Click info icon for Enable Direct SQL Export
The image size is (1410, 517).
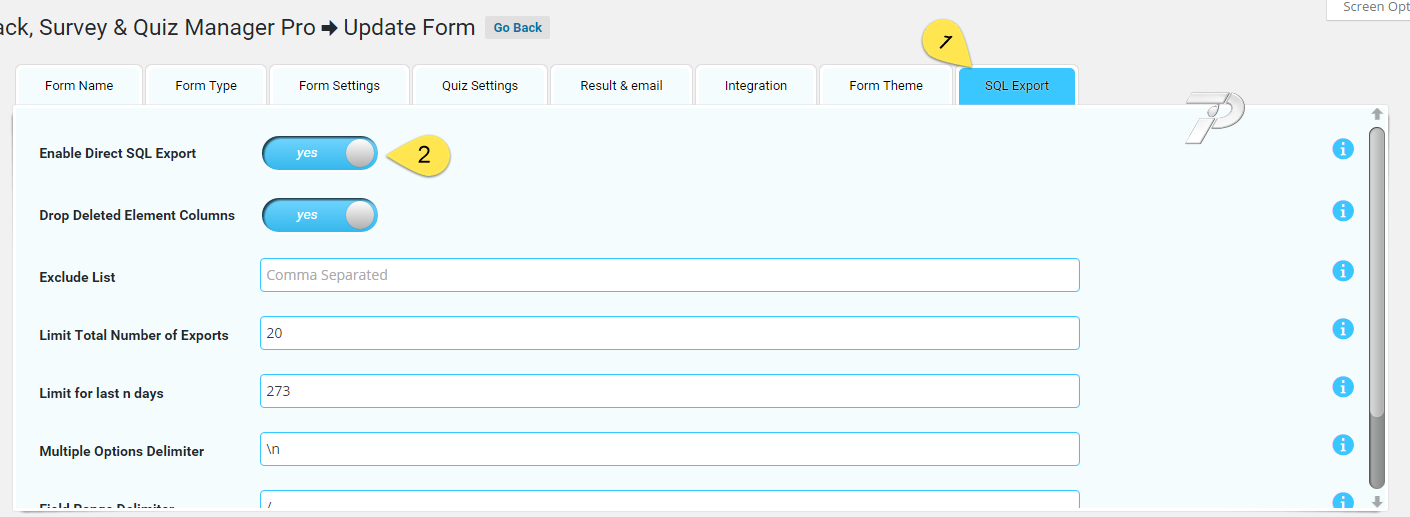[1342, 149]
